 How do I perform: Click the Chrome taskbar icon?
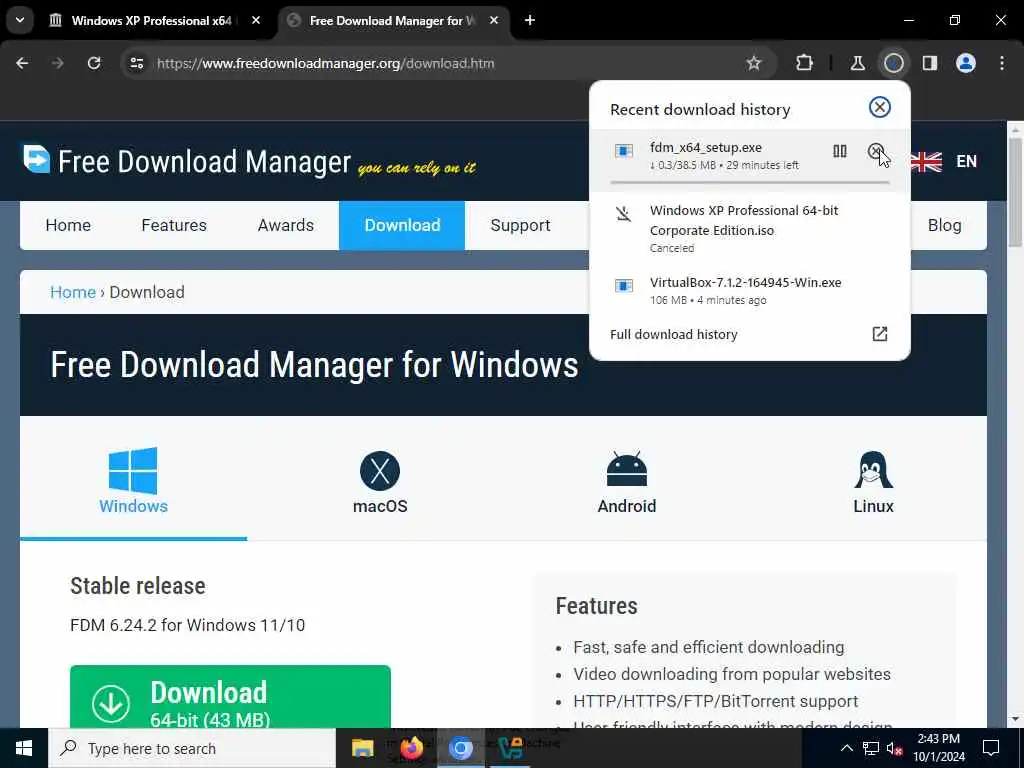[460, 748]
